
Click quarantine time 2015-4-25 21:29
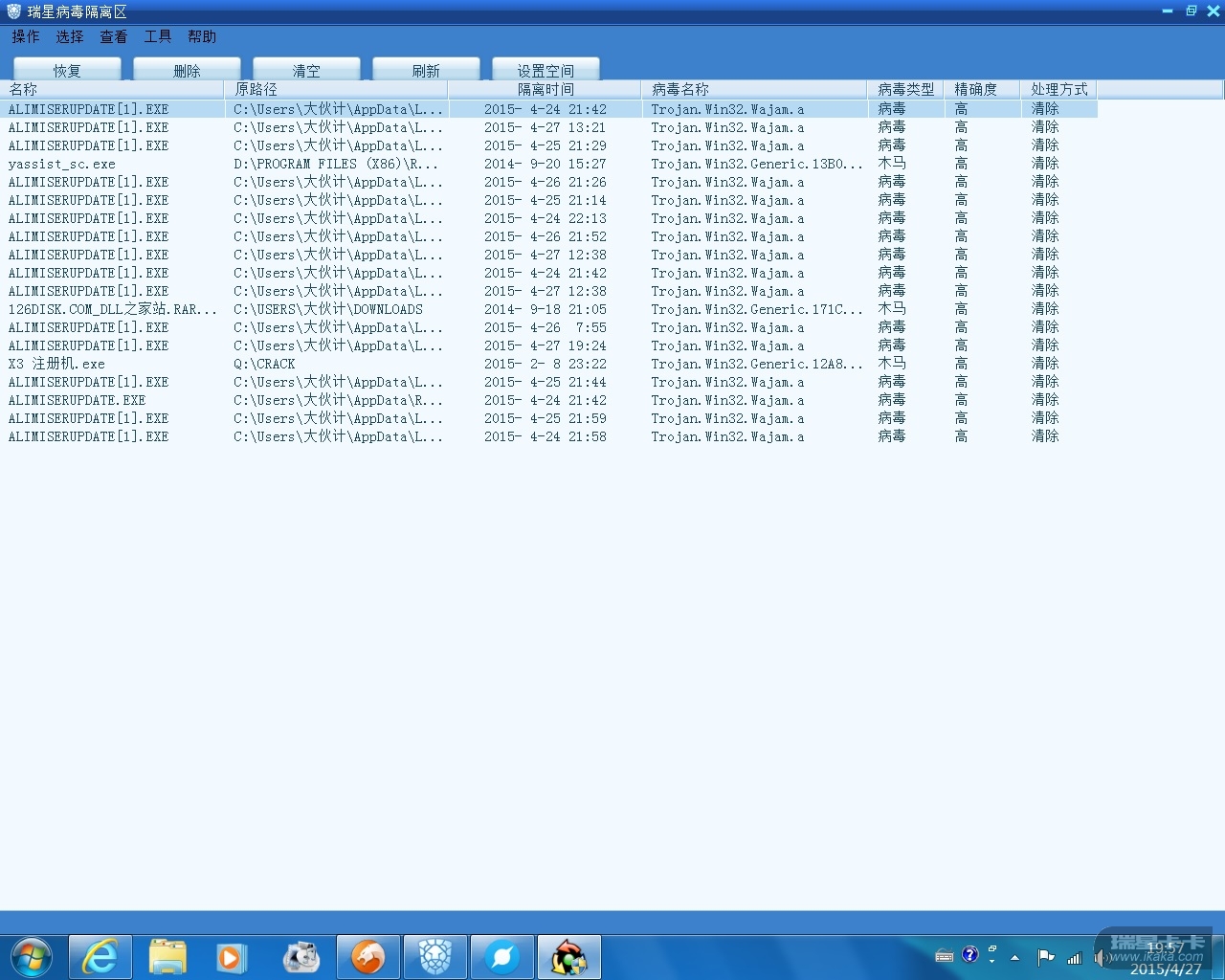546,145
